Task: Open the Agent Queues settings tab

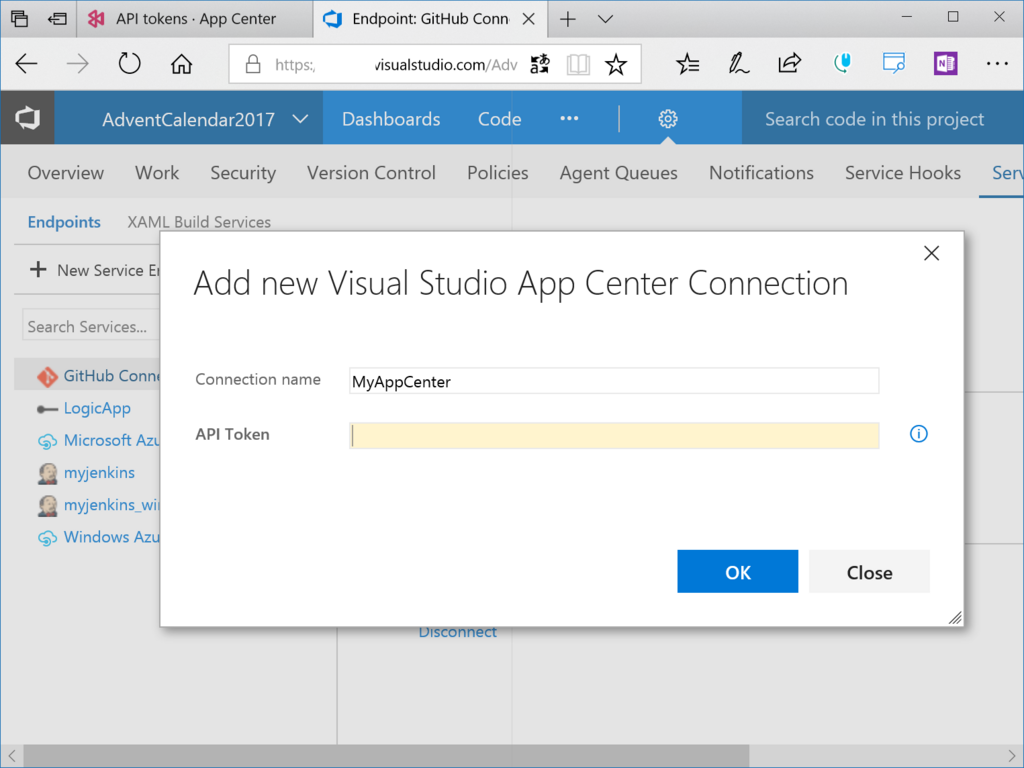Action: pyautogui.click(x=618, y=173)
